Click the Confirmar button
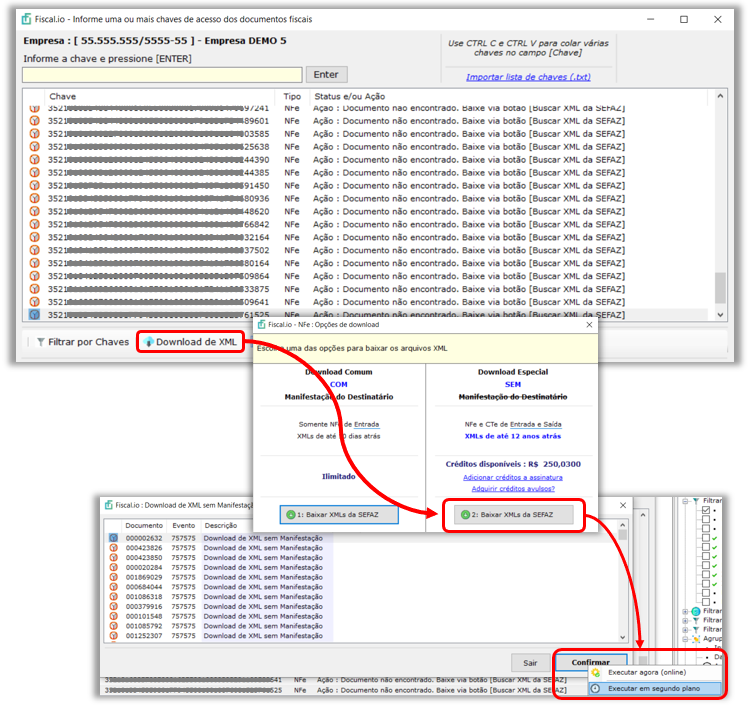The width and height of the screenshot is (748, 706). [591, 661]
